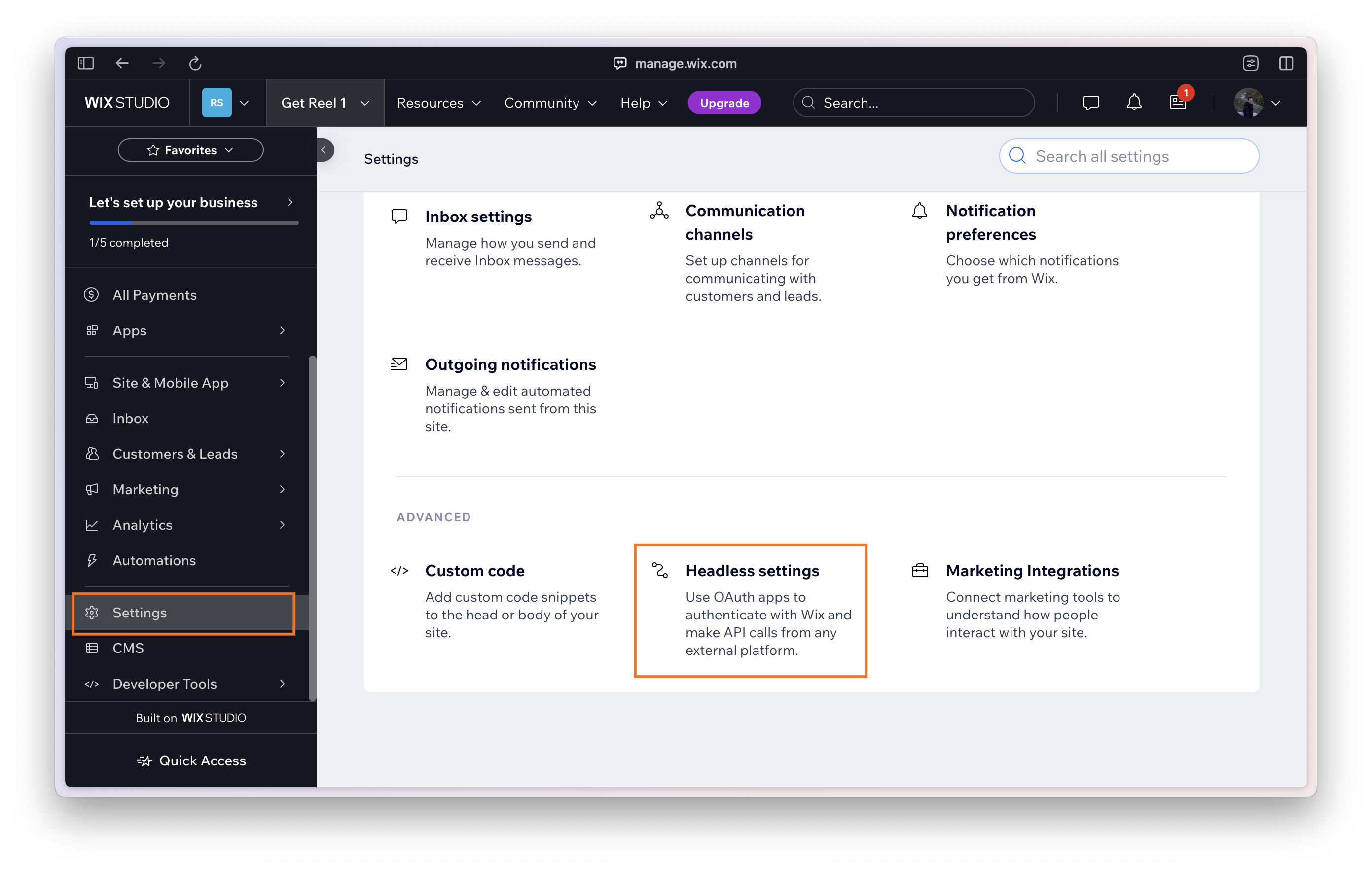Click the Favorites toggle button
Screen dimensions: 1372x870
[191, 149]
